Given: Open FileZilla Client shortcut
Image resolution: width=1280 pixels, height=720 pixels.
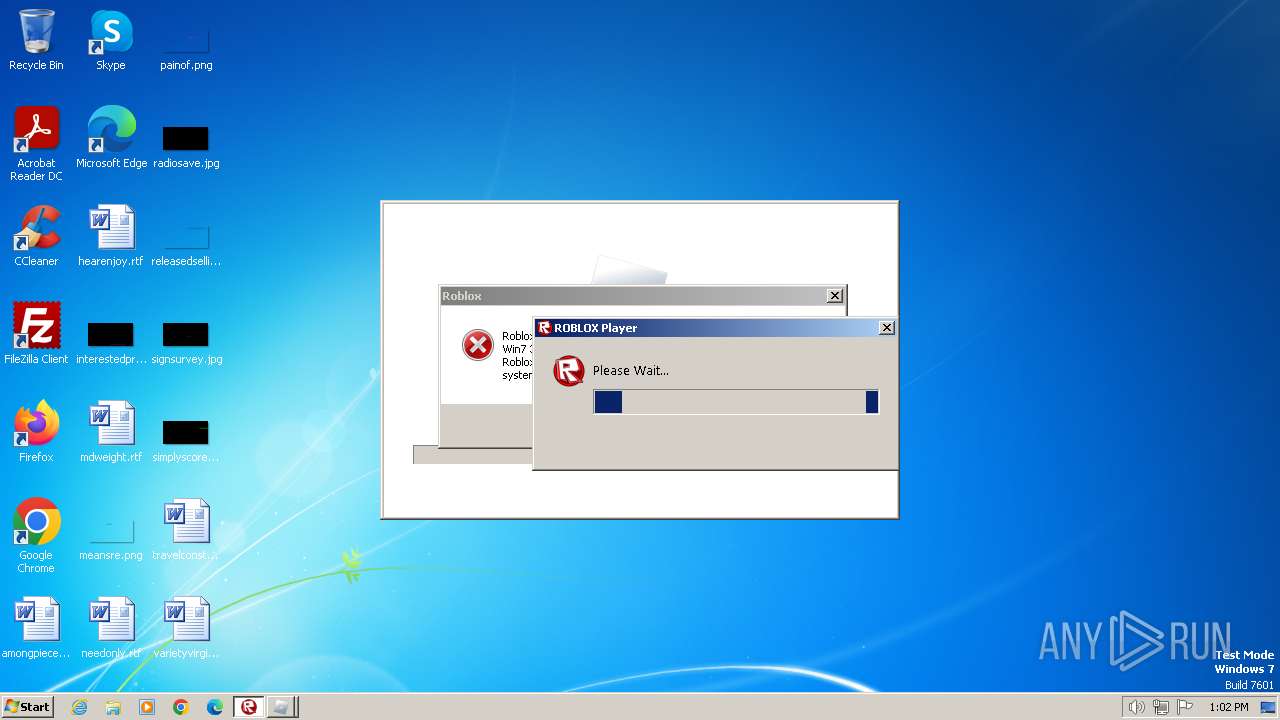Looking at the screenshot, I should tap(36, 334).
